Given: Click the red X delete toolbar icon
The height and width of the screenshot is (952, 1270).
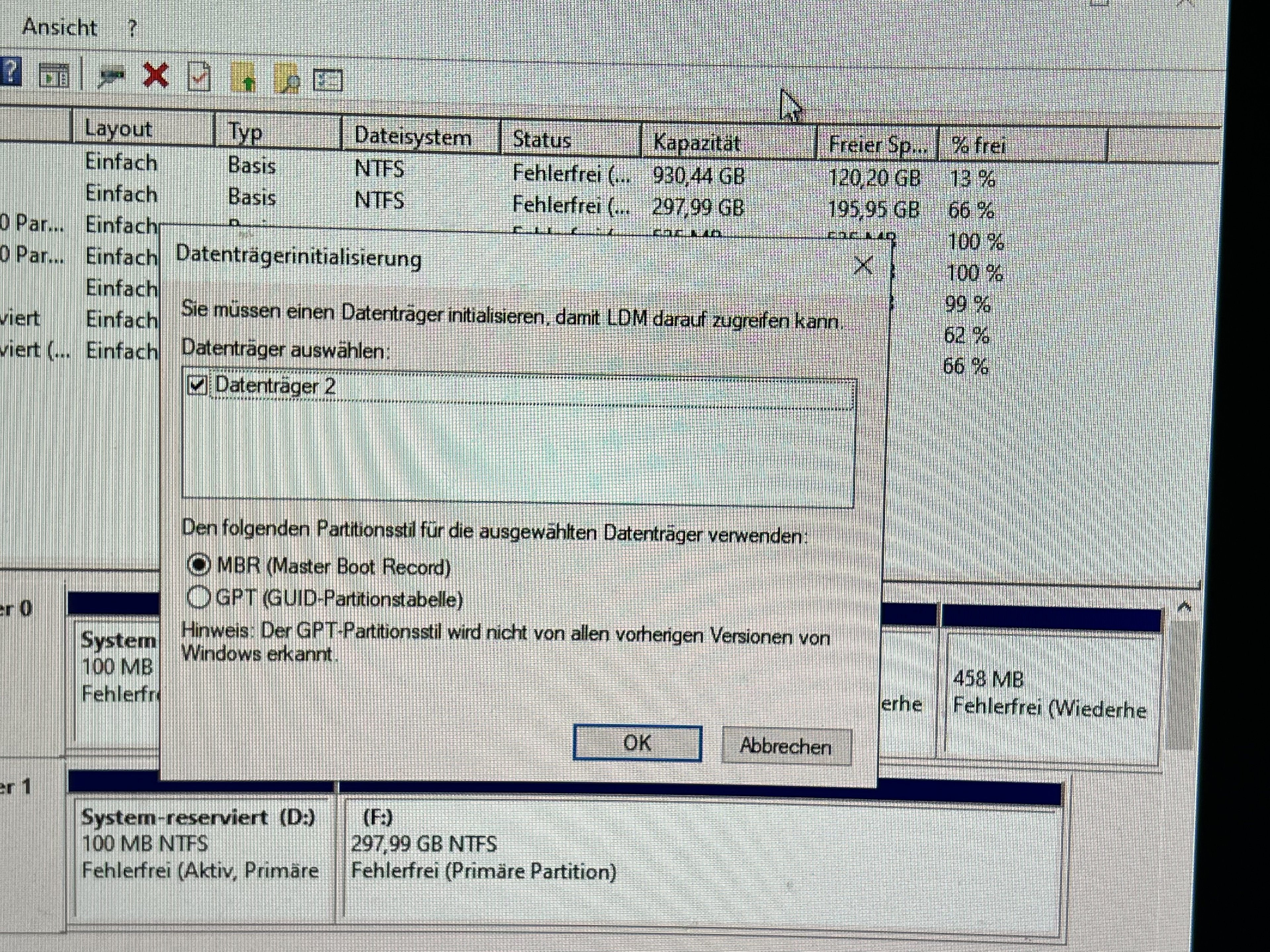Looking at the screenshot, I should coord(155,75).
